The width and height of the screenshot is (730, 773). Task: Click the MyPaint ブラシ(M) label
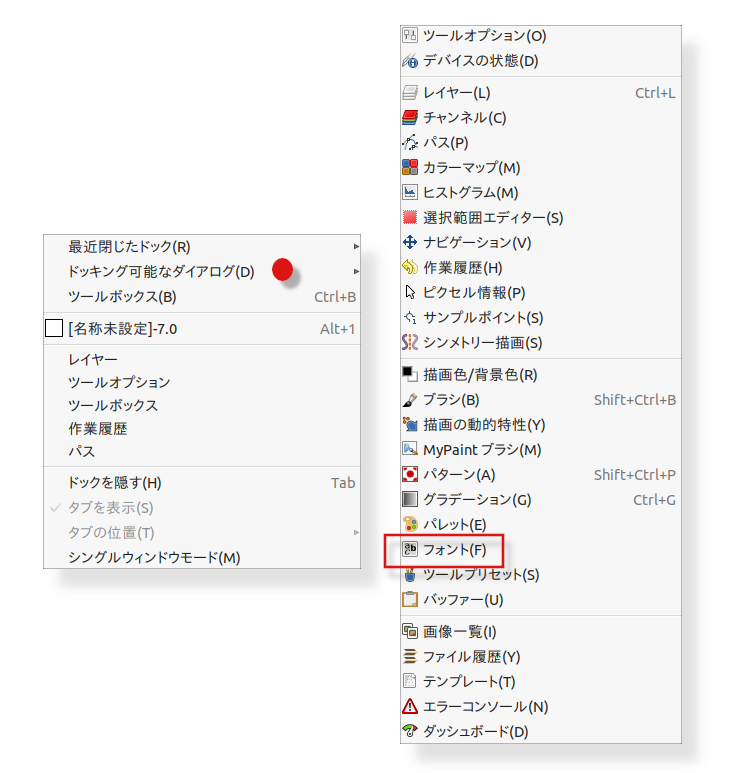[x=482, y=450]
